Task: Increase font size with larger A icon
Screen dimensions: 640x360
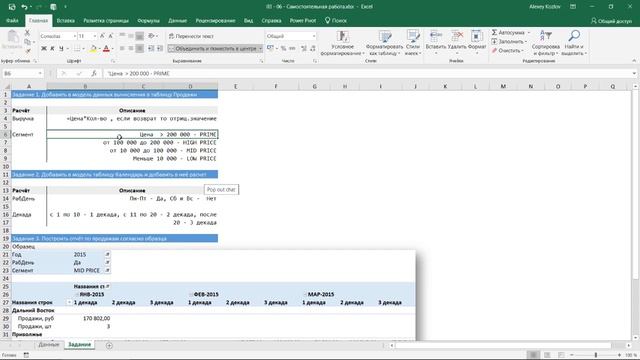Action: (x=102, y=36)
